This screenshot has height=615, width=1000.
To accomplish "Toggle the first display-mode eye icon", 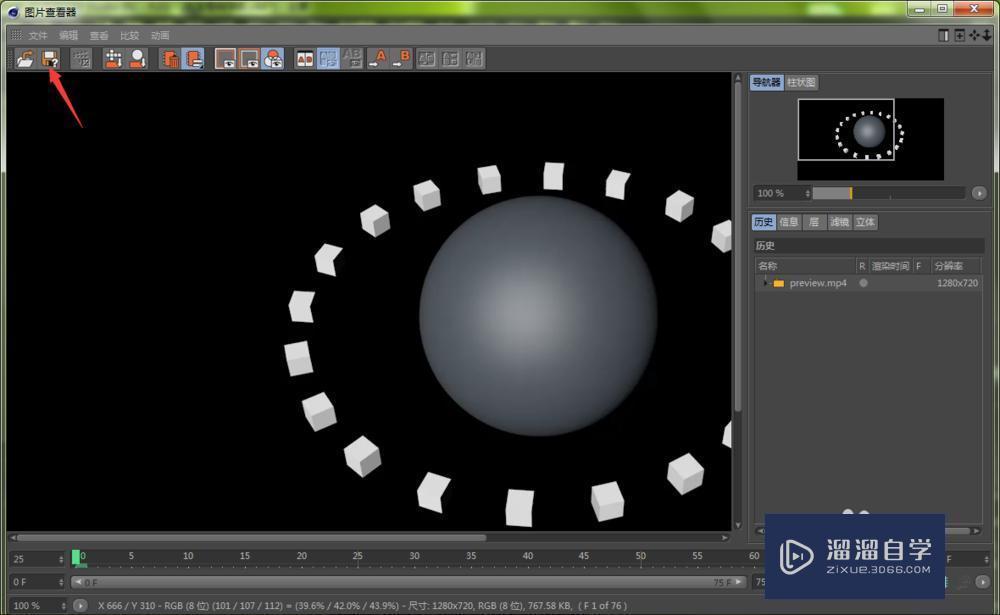I will click(225, 59).
